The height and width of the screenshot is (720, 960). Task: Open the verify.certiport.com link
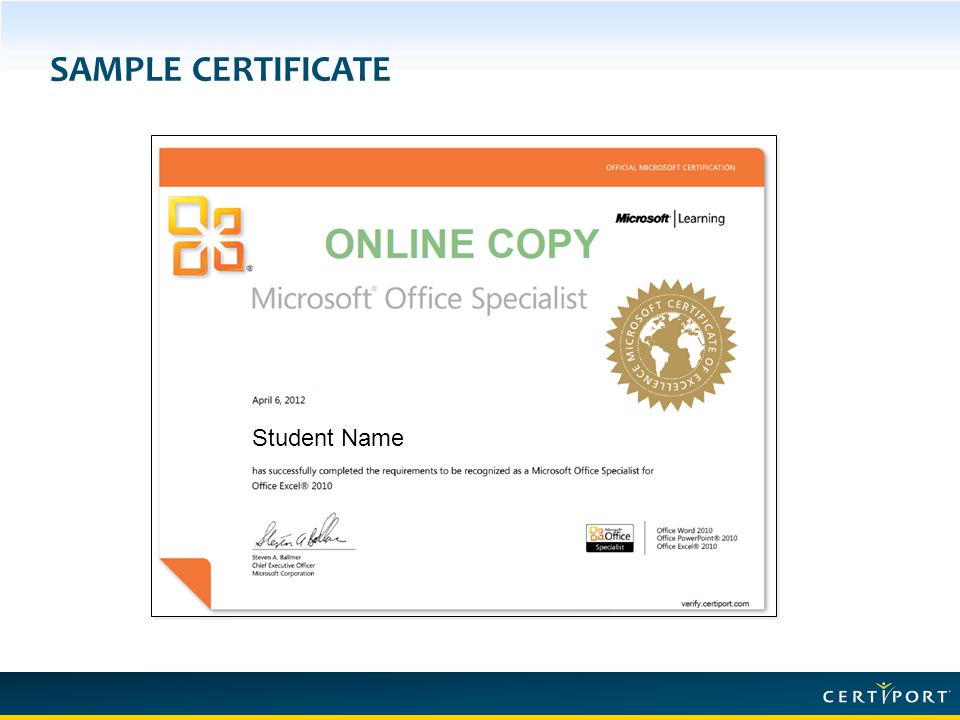click(x=714, y=604)
